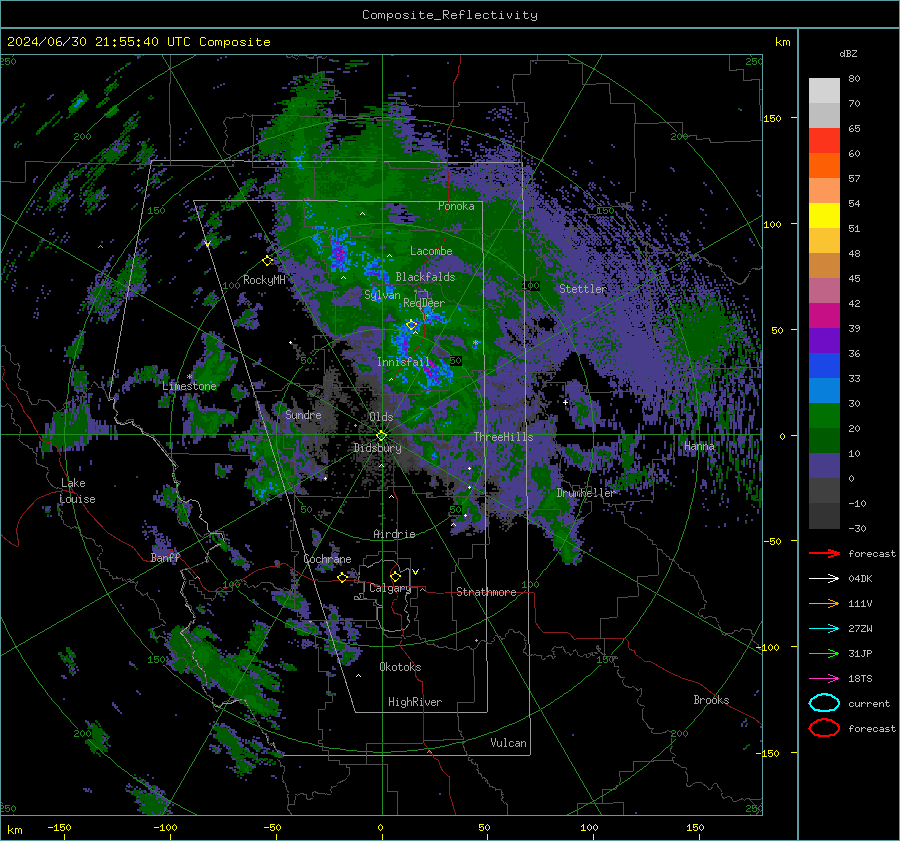
Task: Select the white 04DK arrow symbol
Action: [824, 578]
